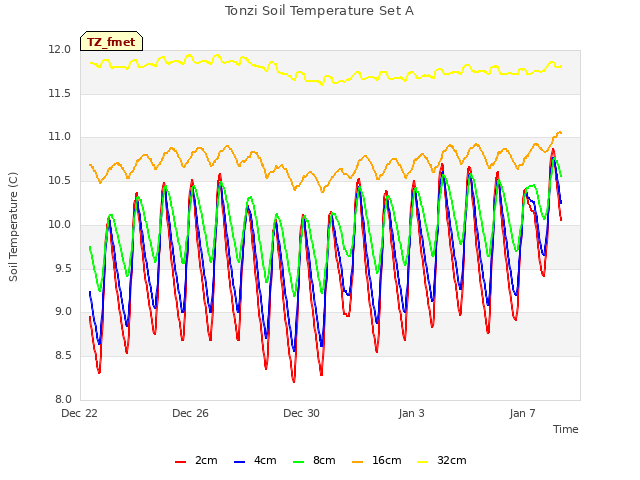
Task: Toggle the 4cm series in legend
Action: coord(255,460)
